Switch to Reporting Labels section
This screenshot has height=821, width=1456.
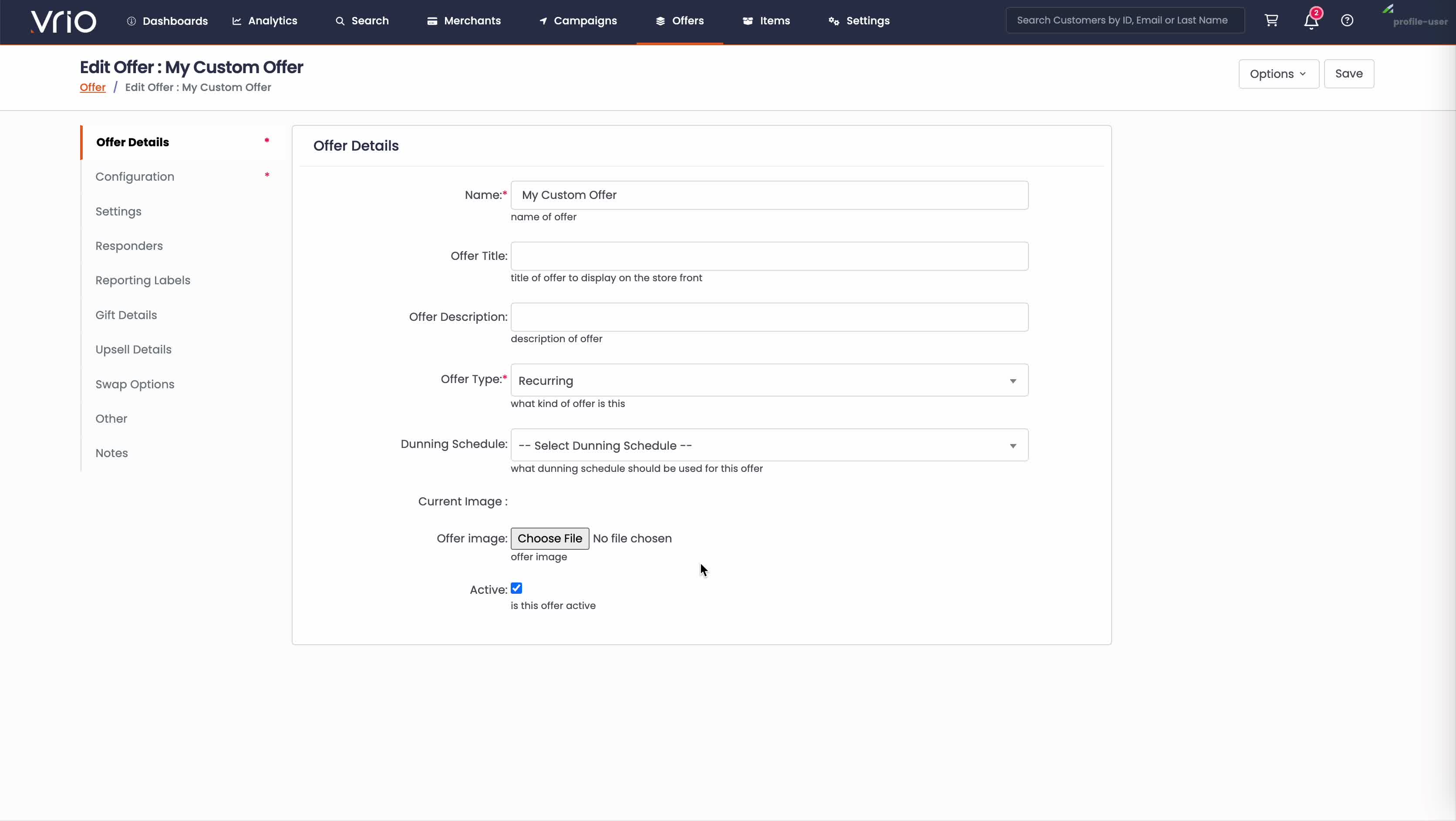pyautogui.click(x=182, y=280)
